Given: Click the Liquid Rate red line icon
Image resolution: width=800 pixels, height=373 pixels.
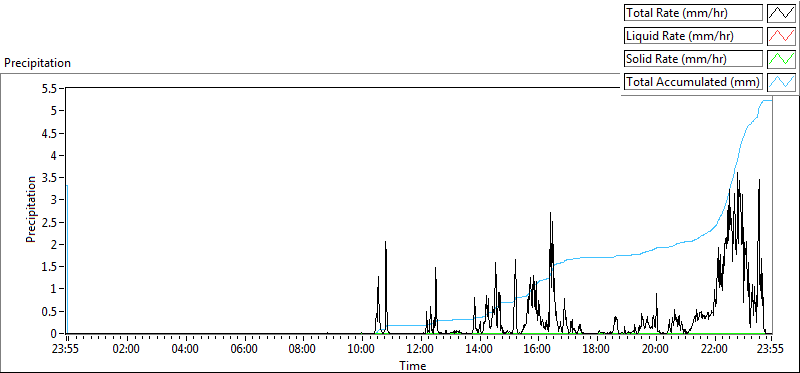Looking at the screenshot, I should (x=781, y=36).
